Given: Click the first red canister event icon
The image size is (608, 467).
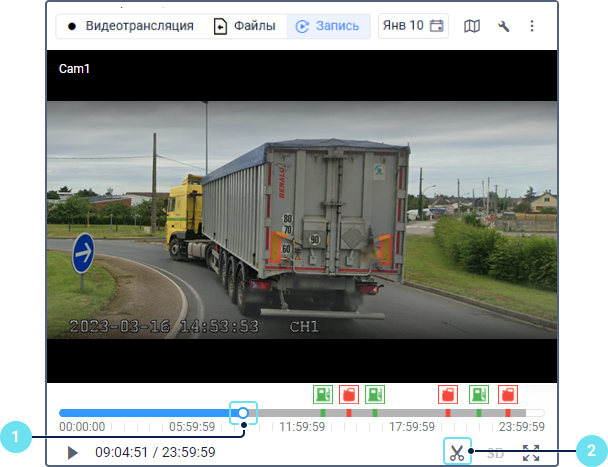Looking at the screenshot, I should pos(349,394).
